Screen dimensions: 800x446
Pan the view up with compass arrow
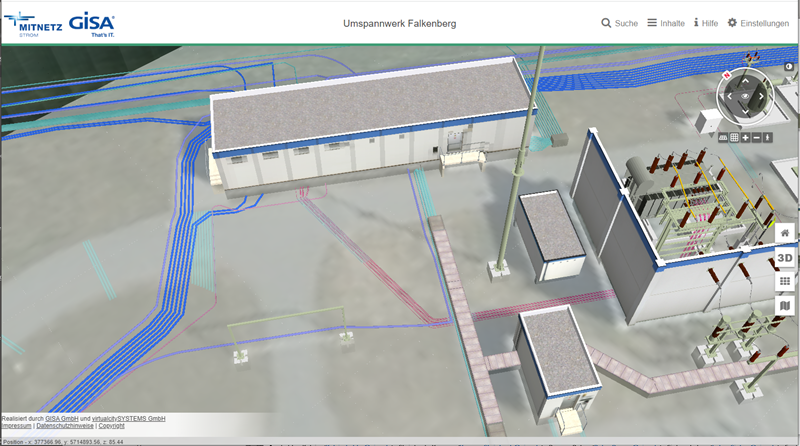click(x=745, y=81)
